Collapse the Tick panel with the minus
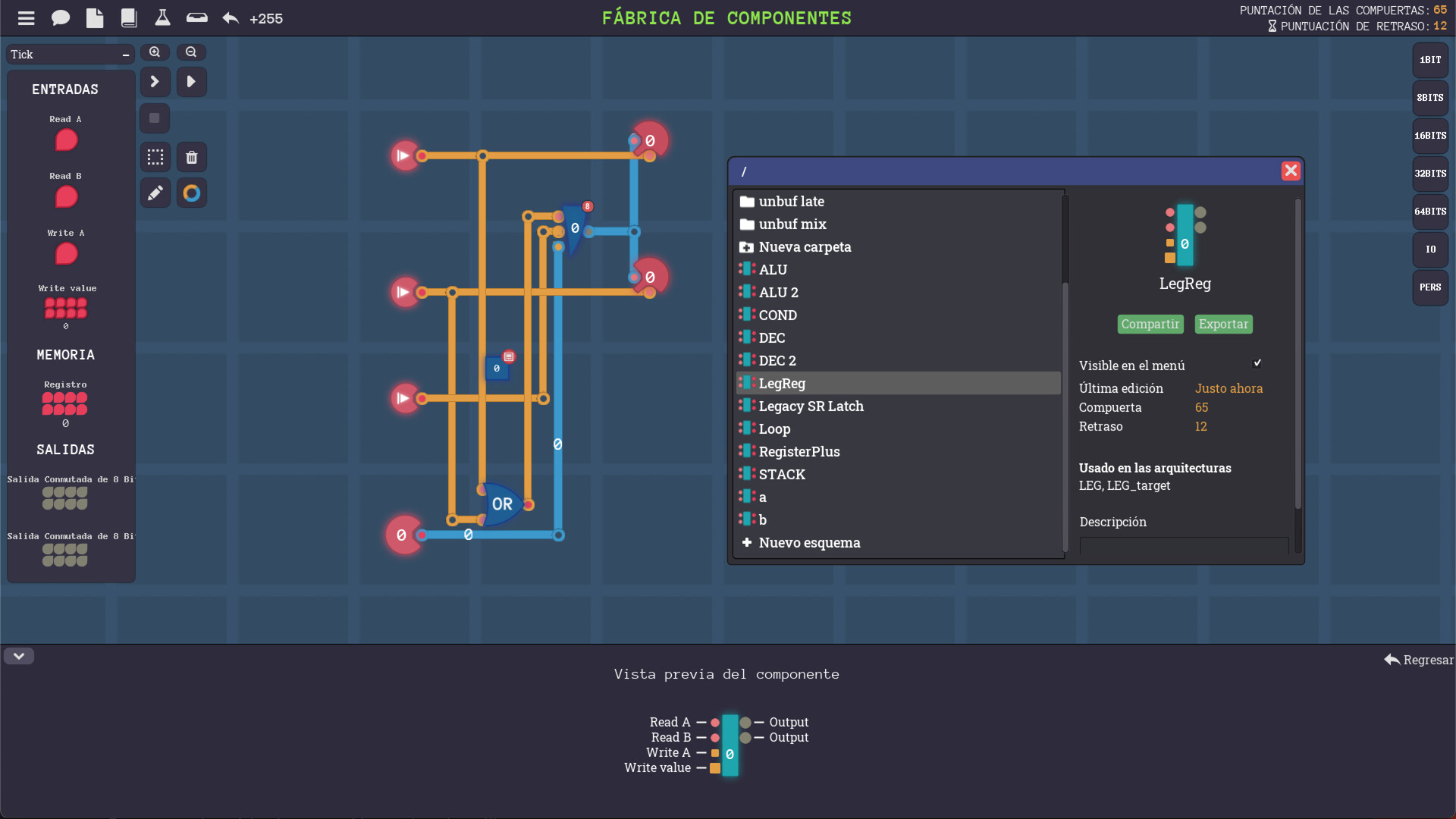The height and width of the screenshot is (819, 1456). click(124, 54)
